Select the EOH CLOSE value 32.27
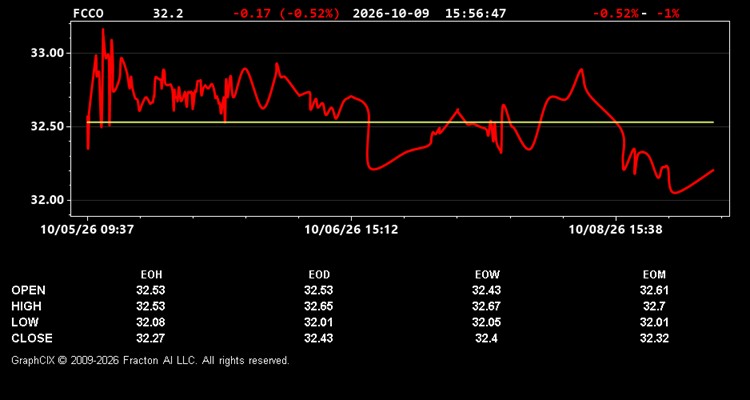 (x=151, y=338)
